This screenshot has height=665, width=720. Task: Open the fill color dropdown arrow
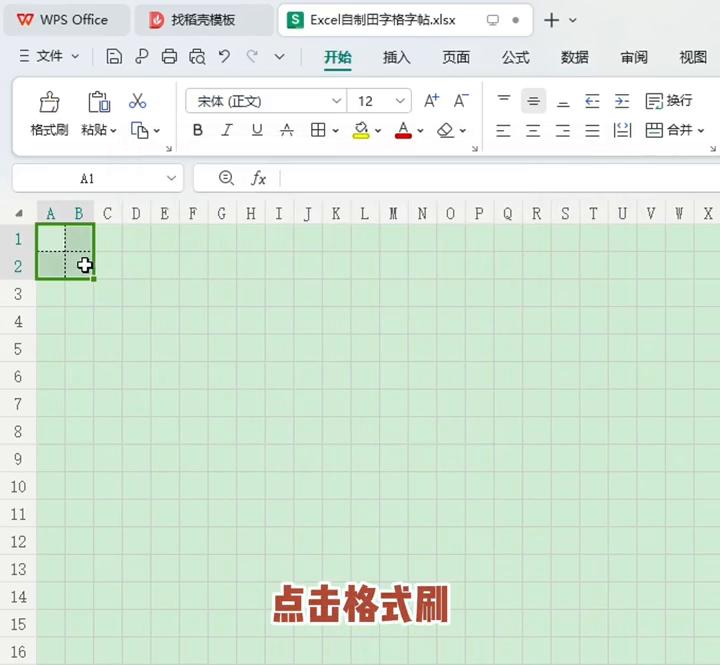(378, 131)
